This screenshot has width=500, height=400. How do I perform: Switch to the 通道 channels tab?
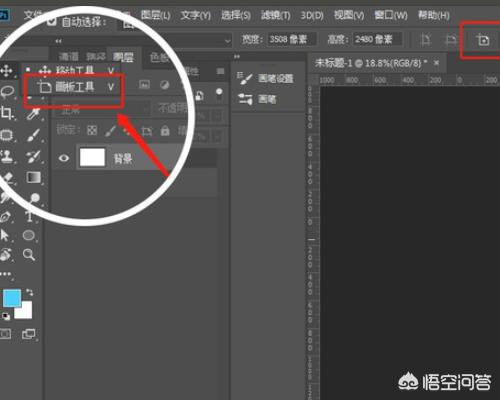[x=69, y=57]
